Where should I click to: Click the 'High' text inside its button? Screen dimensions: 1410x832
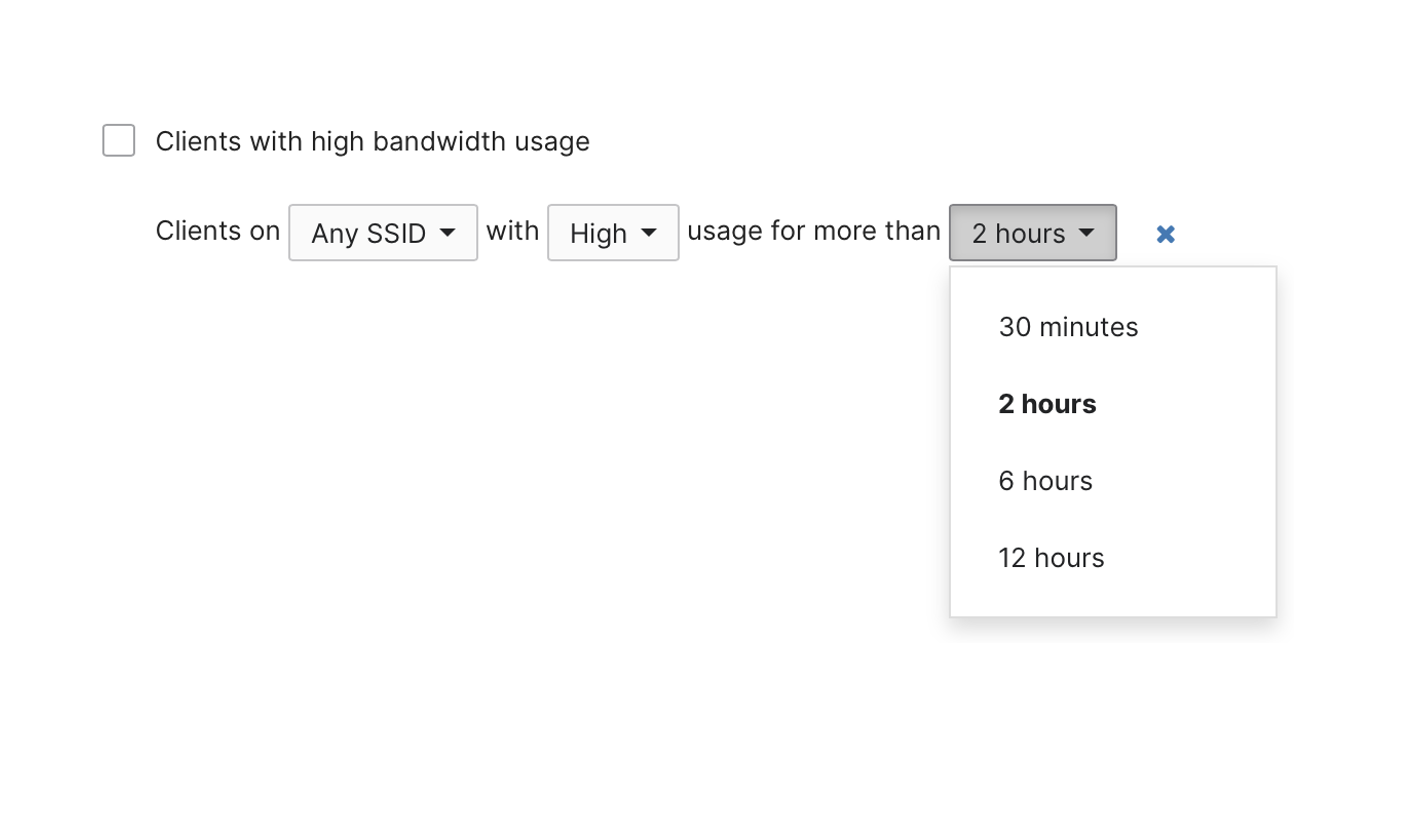[x=598, y=233]
